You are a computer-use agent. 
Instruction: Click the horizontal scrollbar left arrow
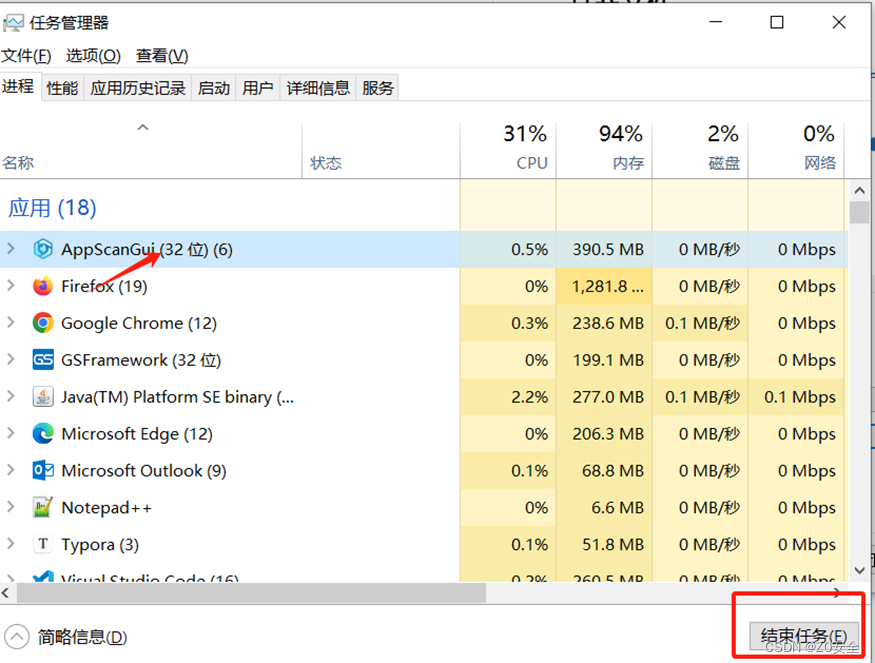tap(6, 593)
